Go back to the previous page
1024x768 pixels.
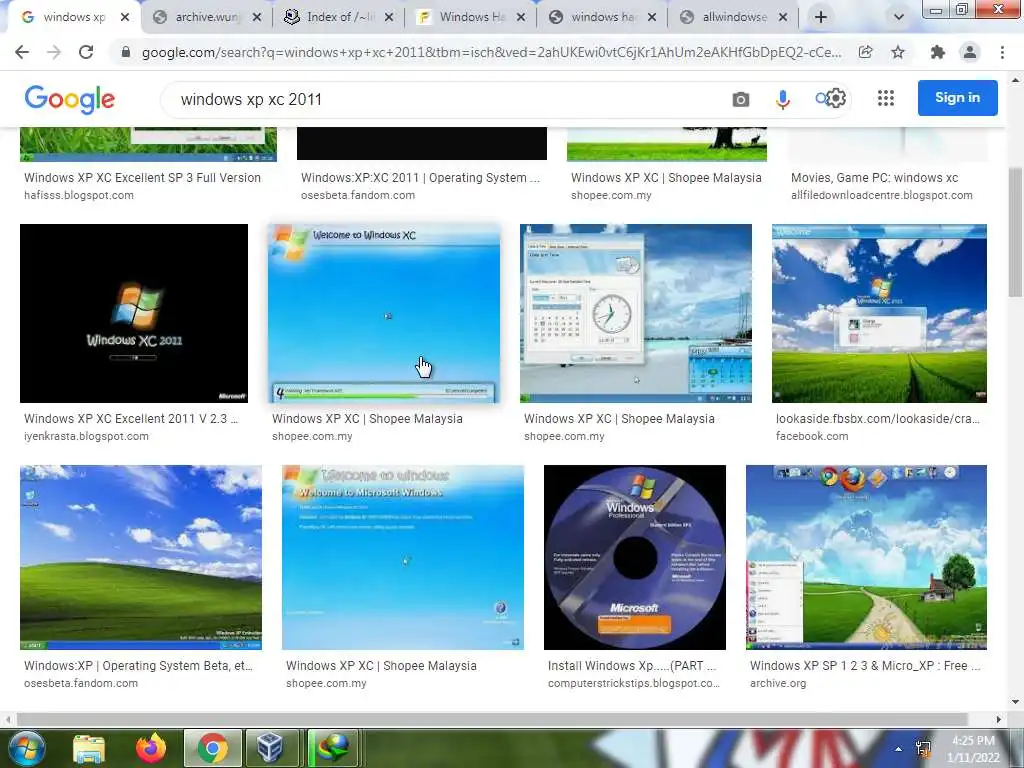pos(22,52)
